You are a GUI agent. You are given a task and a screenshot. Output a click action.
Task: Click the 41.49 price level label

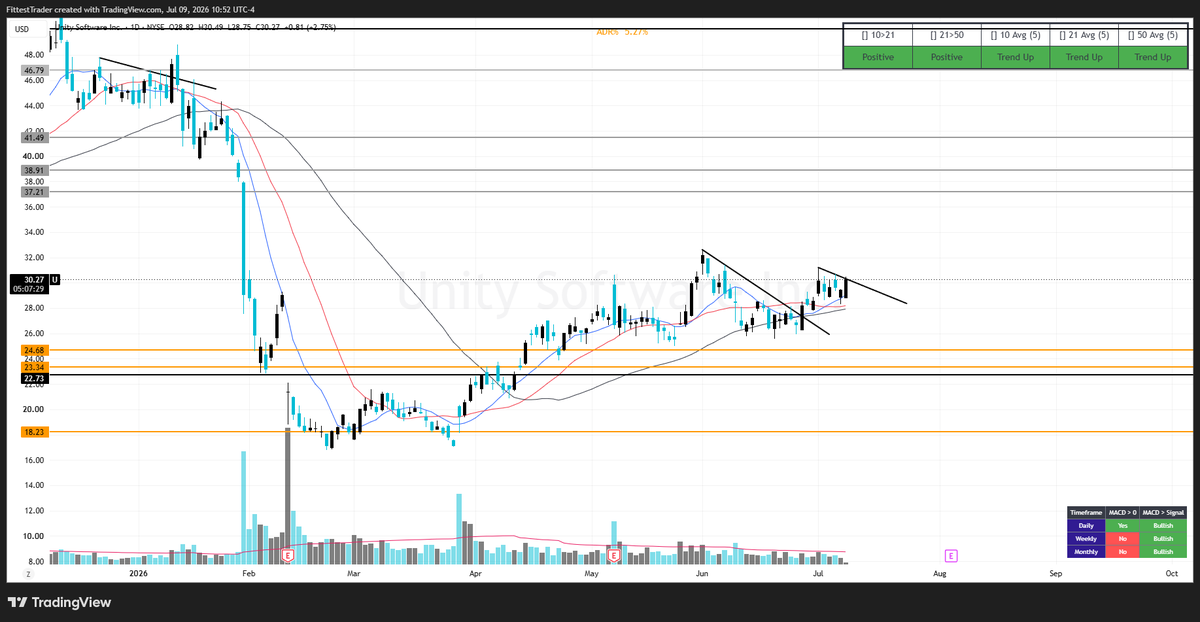pyautogui.click(x=35, y=137)
